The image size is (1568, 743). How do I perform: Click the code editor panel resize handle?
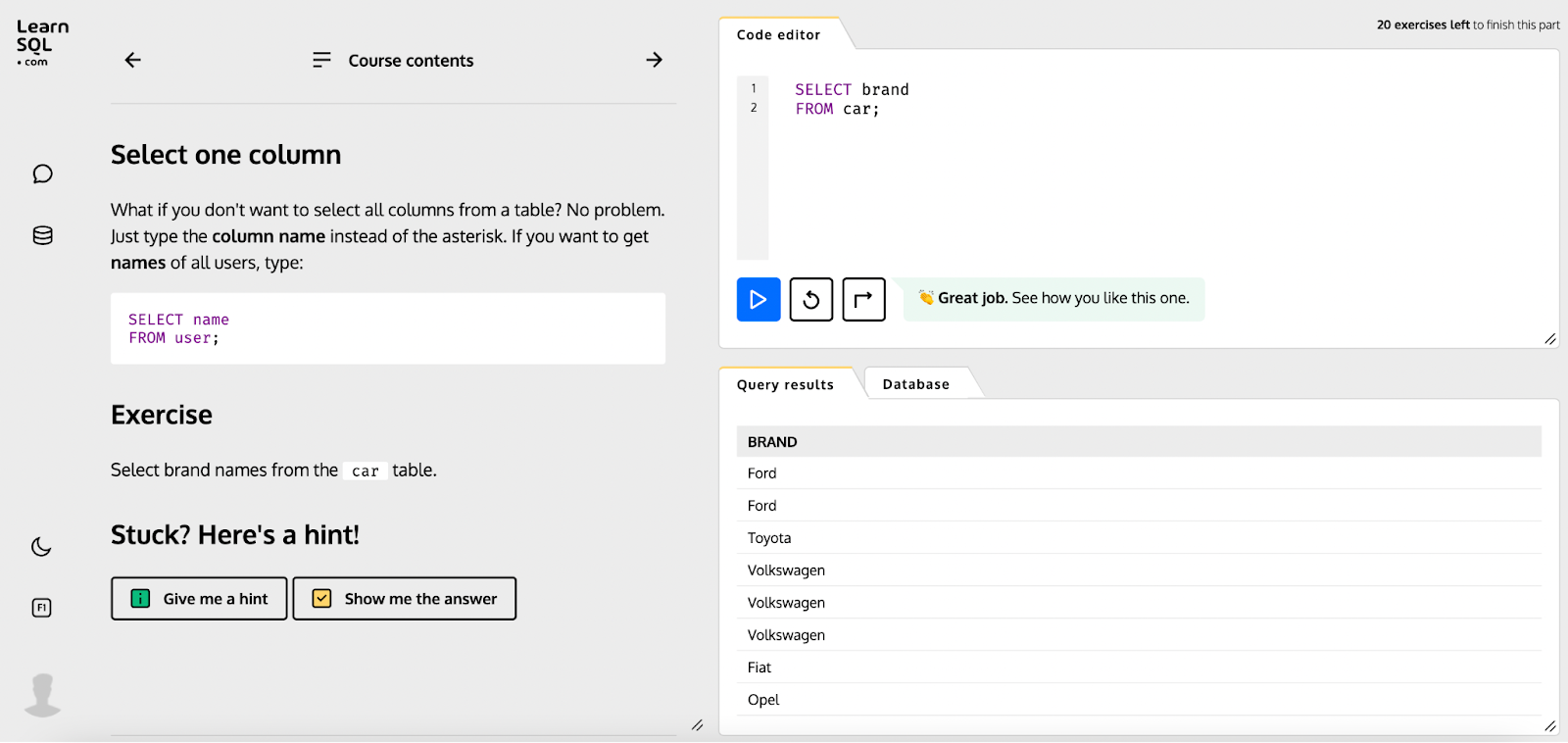click(x=1550, y=339)
